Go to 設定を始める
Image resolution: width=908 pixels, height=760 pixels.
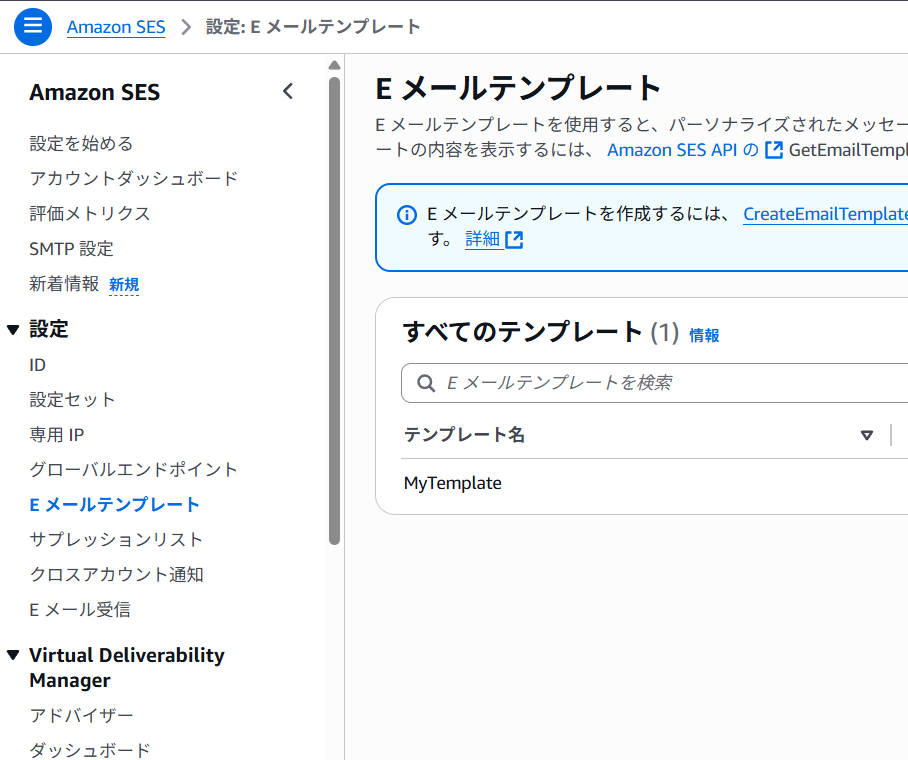click(81, 144)
